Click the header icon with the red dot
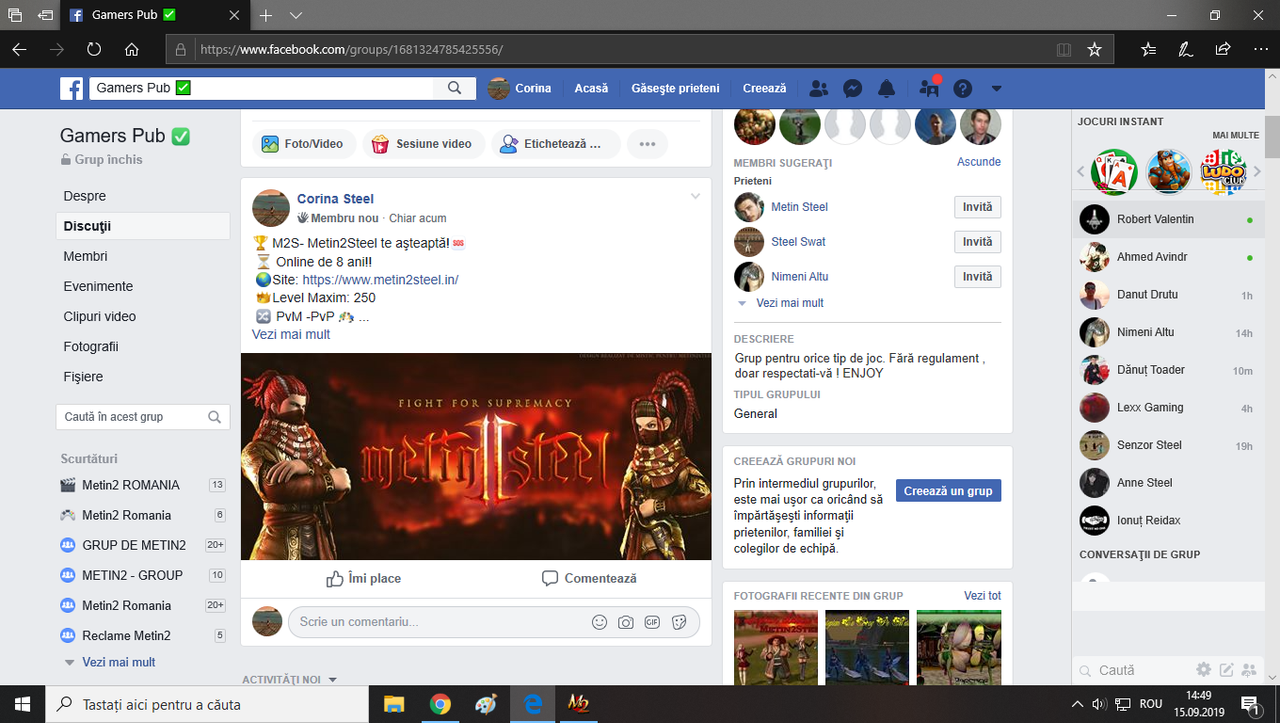The width and height of the screenshot is (1280, 723). (929, 88)
